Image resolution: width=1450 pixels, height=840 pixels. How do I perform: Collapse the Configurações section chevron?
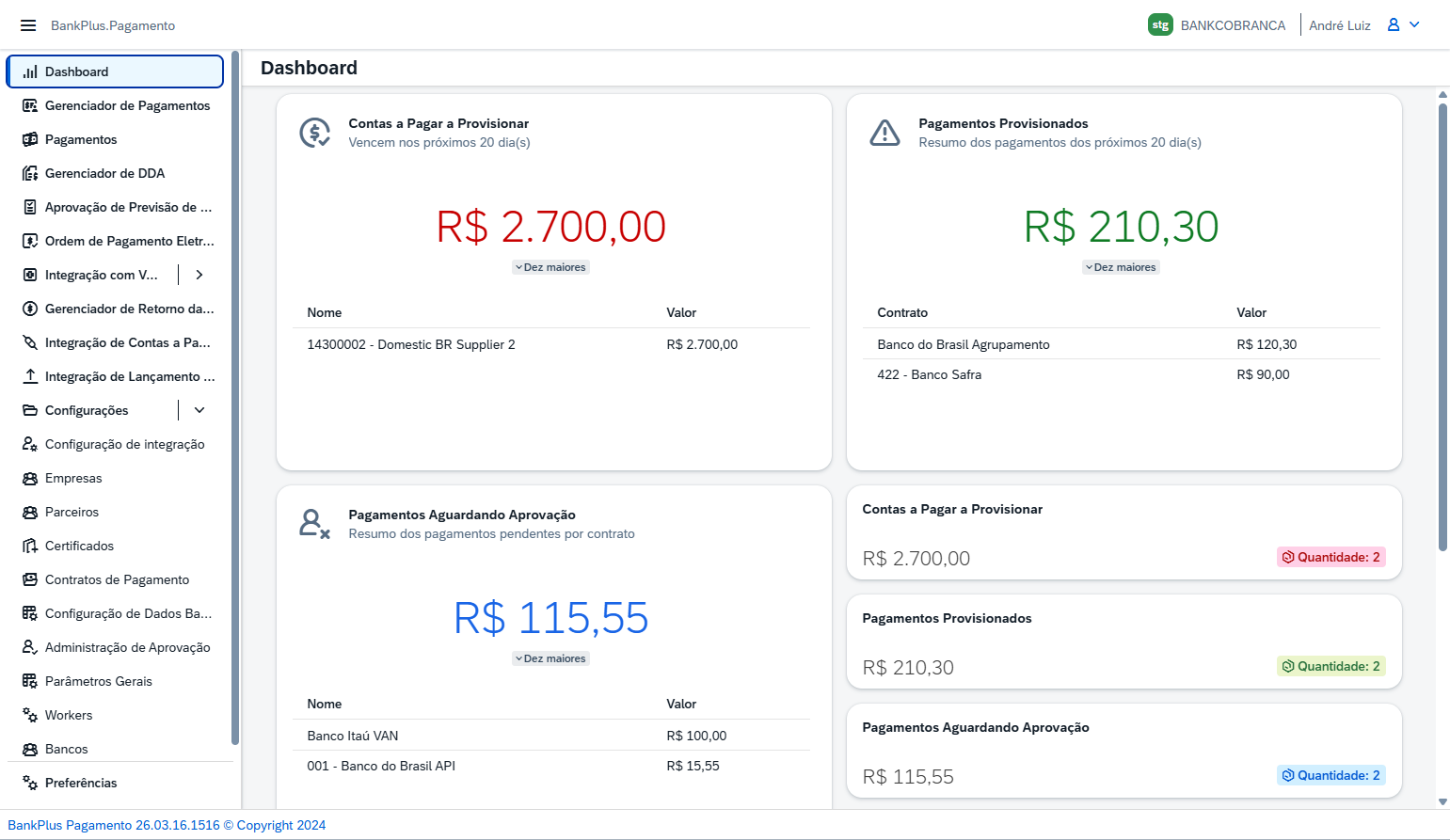(x=199, y=410)
